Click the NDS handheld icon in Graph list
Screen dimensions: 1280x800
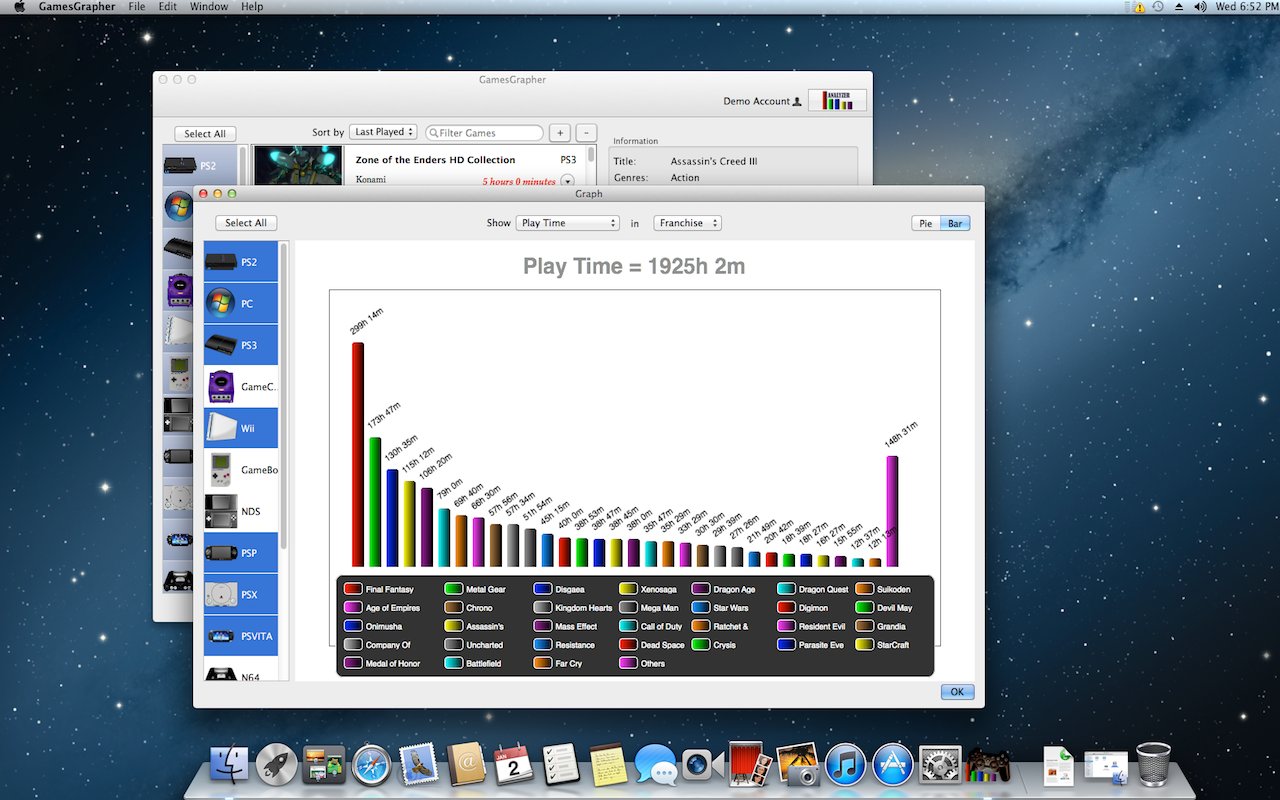coord(220,511)
